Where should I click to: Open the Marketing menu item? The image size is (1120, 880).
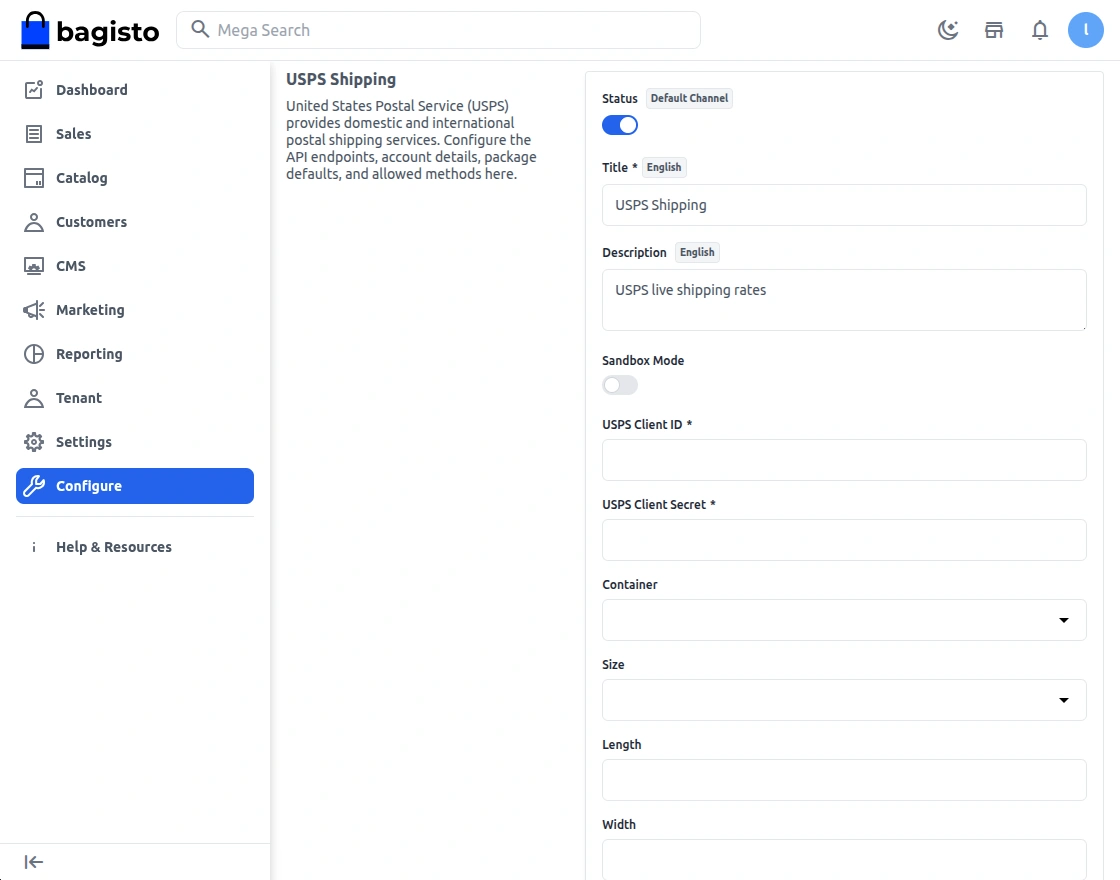click(134, 310)
